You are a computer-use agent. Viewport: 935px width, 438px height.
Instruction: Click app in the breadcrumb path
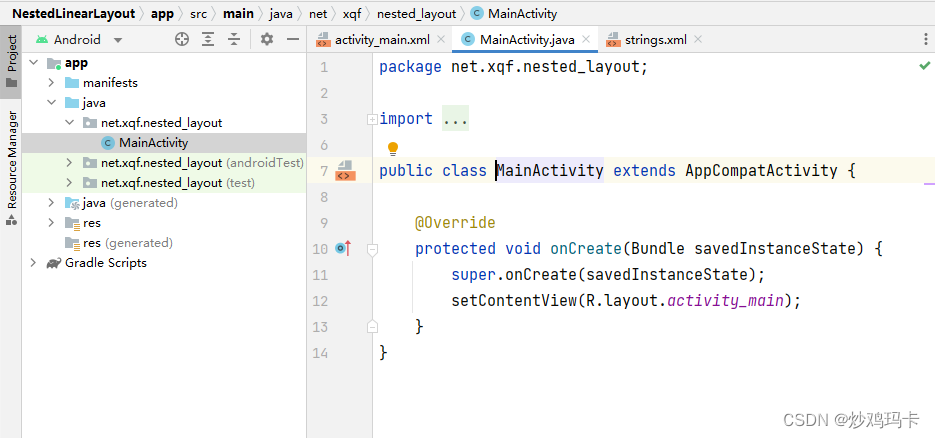[x=162, y=14]
